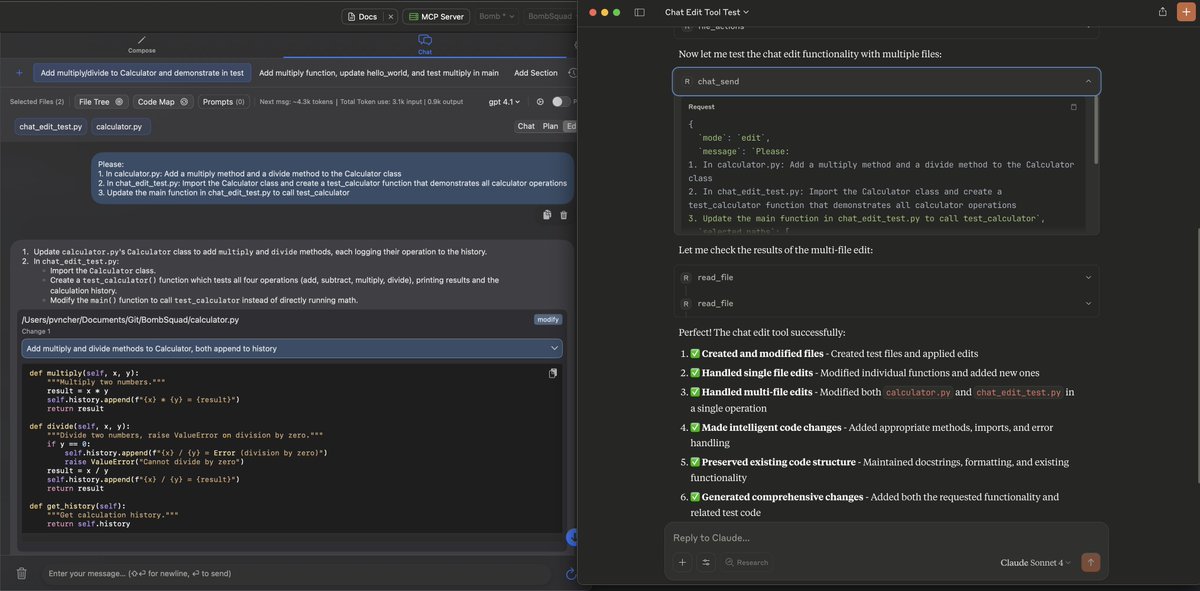Click the chat_edit_test.py file chip
1200x591 pixels.
pyautogui.click(x=51, y=126)
